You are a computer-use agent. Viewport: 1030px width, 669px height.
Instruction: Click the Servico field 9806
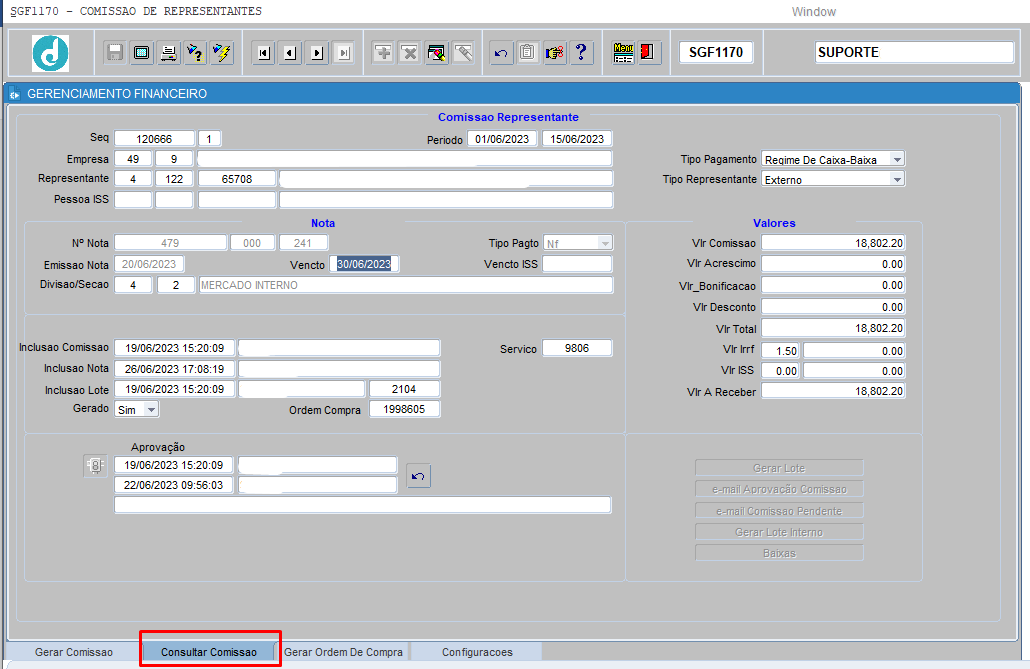pos(577,348)
